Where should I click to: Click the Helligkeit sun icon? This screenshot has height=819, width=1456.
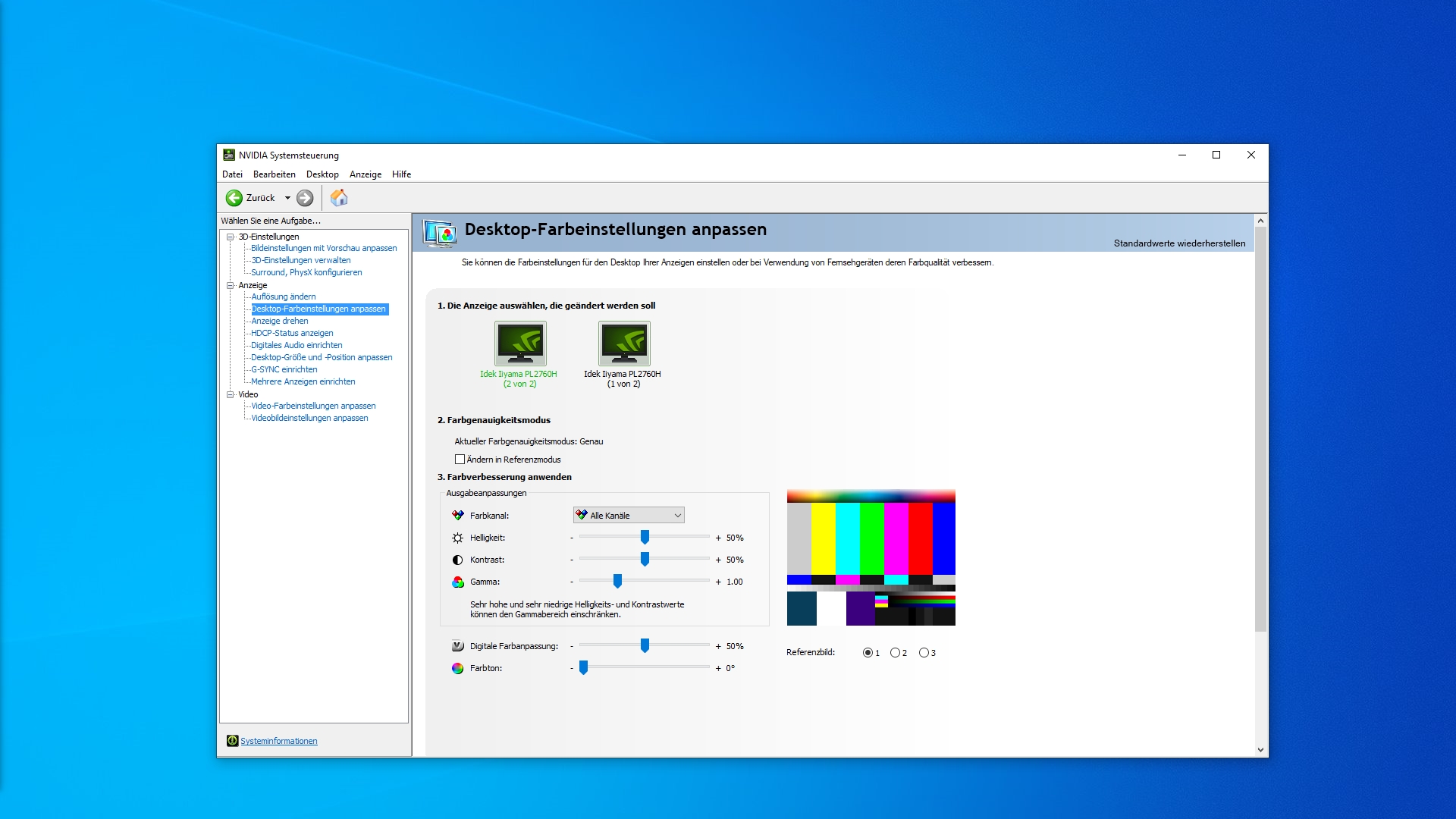[457, 538]
